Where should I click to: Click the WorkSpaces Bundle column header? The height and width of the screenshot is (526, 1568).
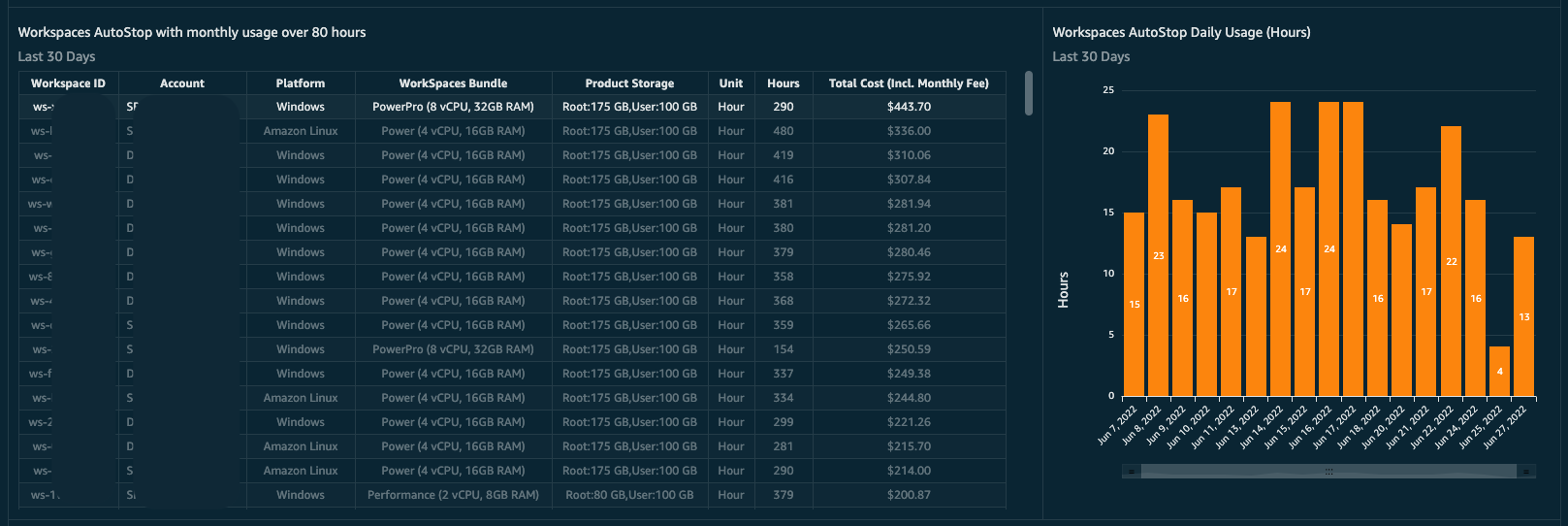[x=453, y=83]
